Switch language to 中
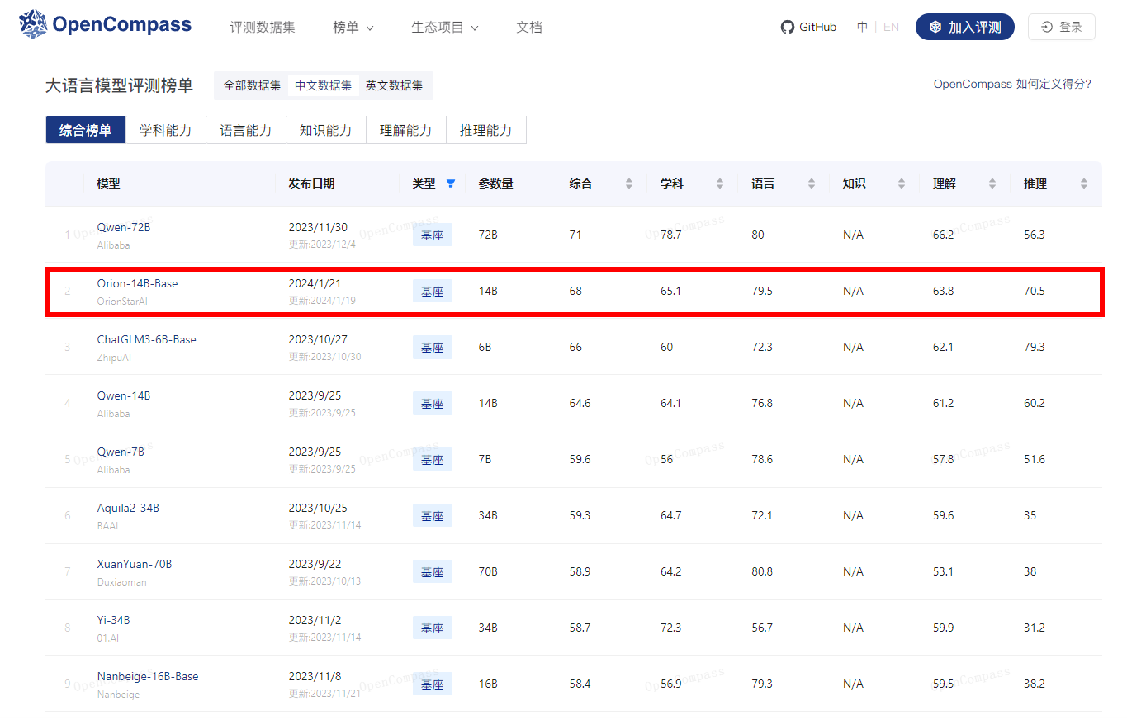Screen dimensions: 1127x719 click(862, 27)
